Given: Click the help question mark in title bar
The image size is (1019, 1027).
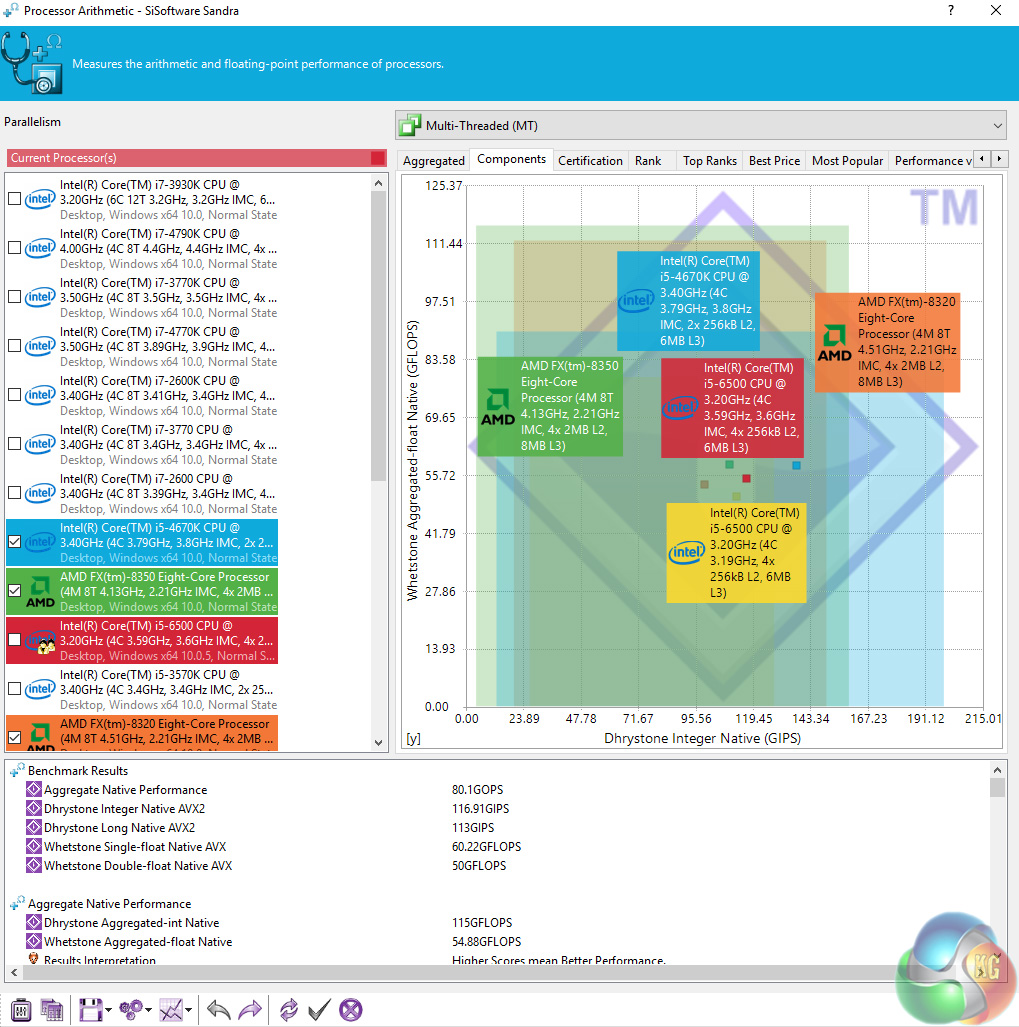Looking at the screenshot, I should pyautogui.click(x=951, y=10).
